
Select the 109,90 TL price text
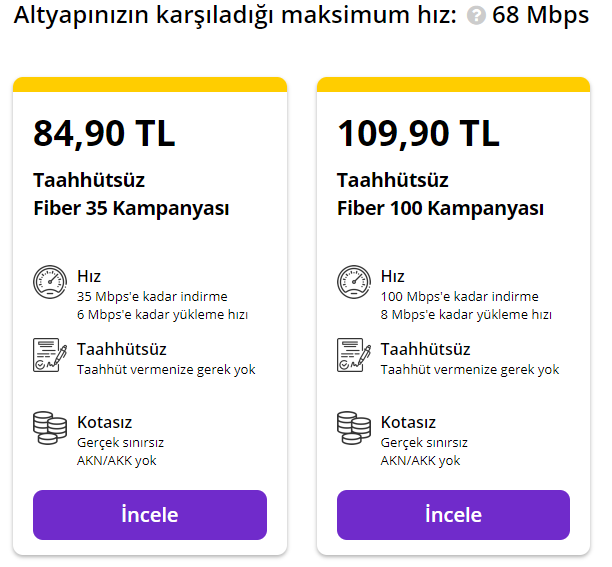pos(418,133)
